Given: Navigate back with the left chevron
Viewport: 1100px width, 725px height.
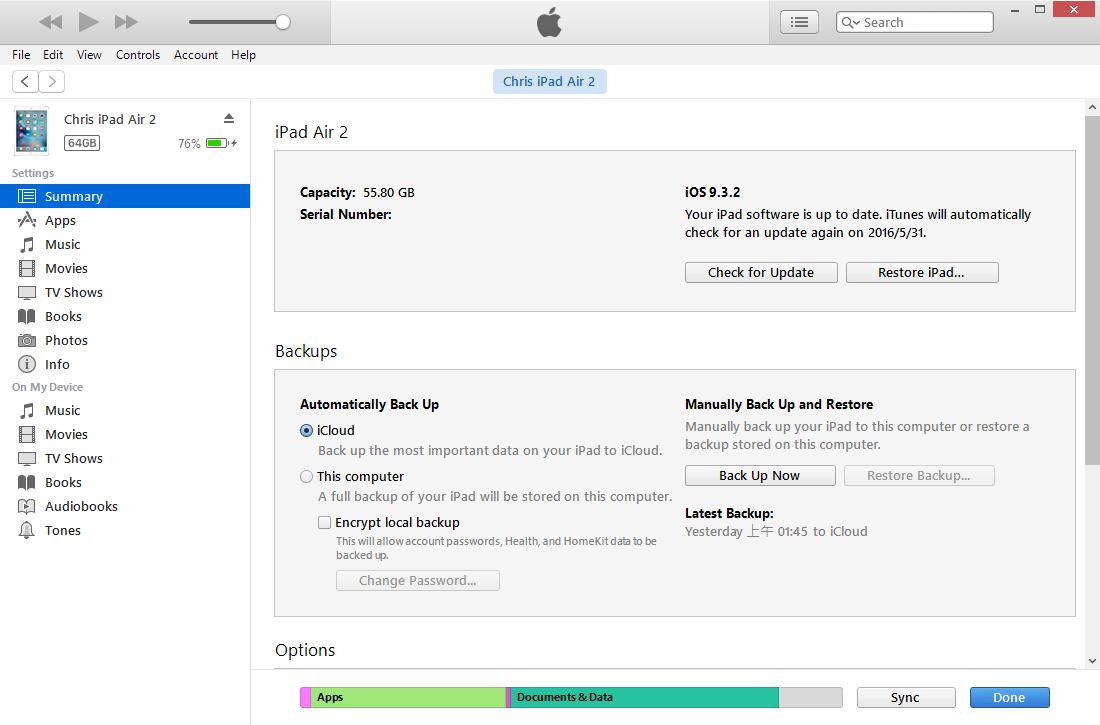Looking at the screenshot, I should click(x=25, y=81).
